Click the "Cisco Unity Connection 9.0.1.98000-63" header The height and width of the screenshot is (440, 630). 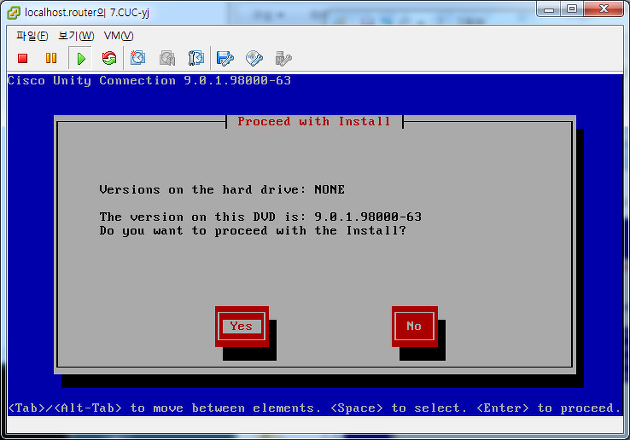tap(149, 81)
